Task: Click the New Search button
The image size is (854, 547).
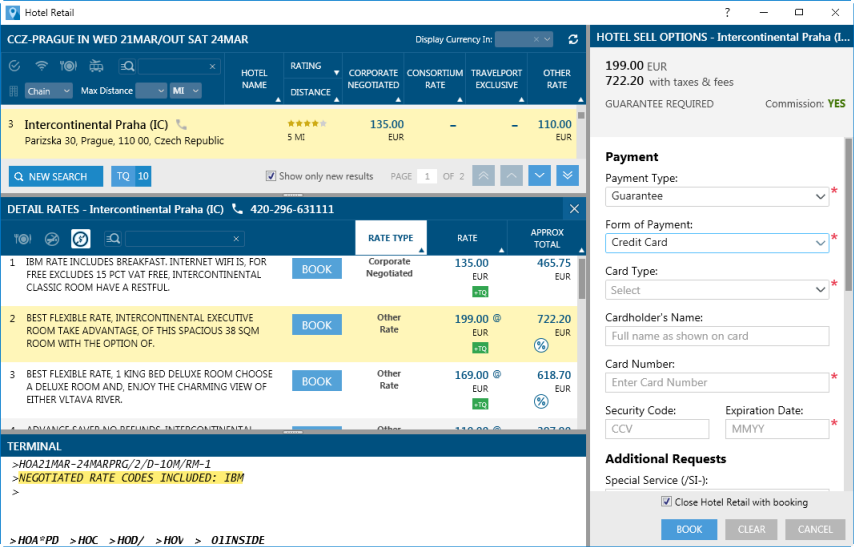Action: click(x=56, y=176)
